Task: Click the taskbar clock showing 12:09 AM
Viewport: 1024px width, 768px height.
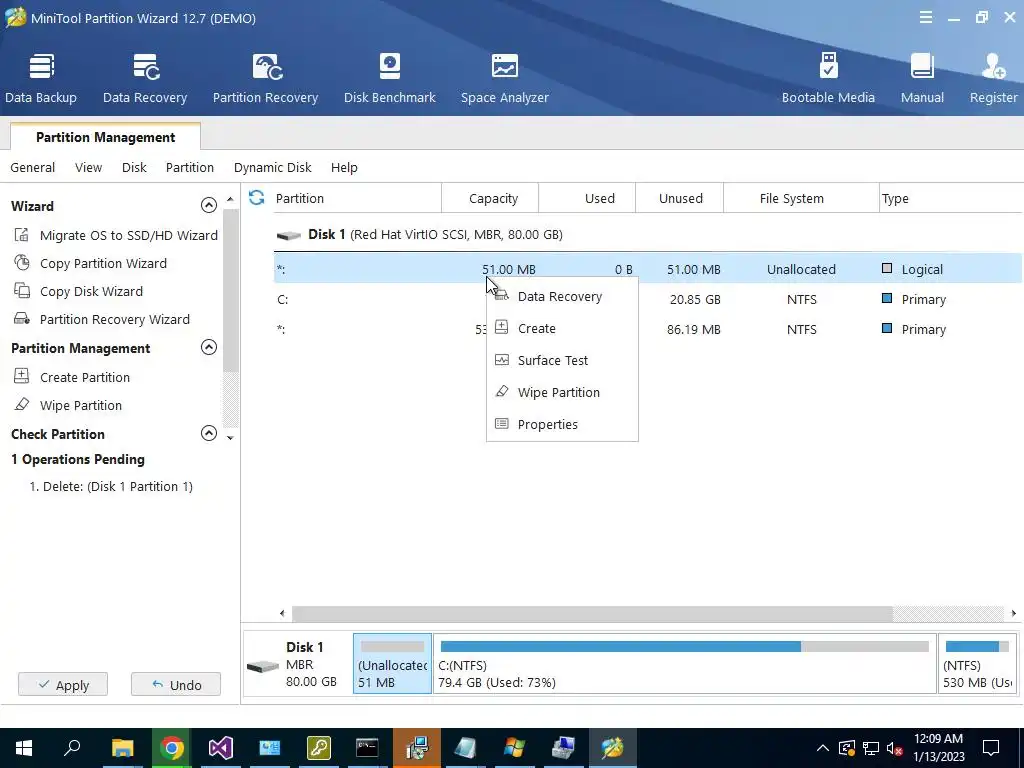Action: [938, 748]
